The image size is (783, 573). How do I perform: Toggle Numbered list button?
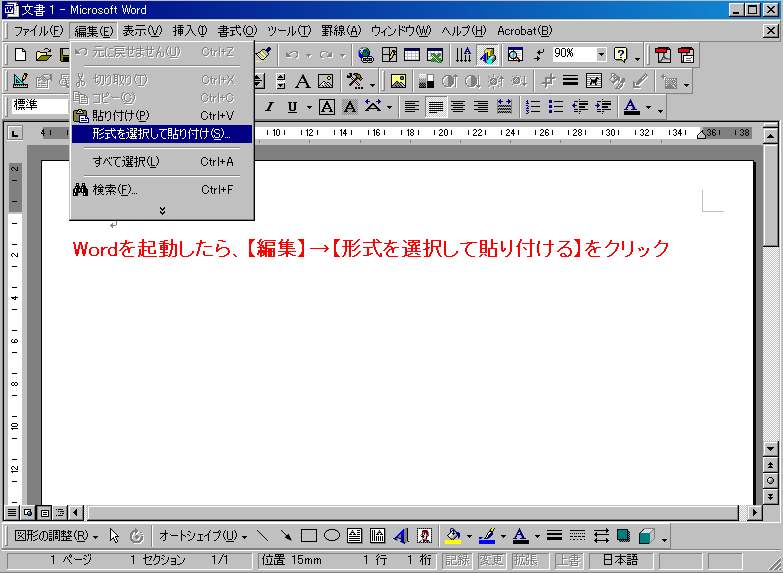[533, 107]
